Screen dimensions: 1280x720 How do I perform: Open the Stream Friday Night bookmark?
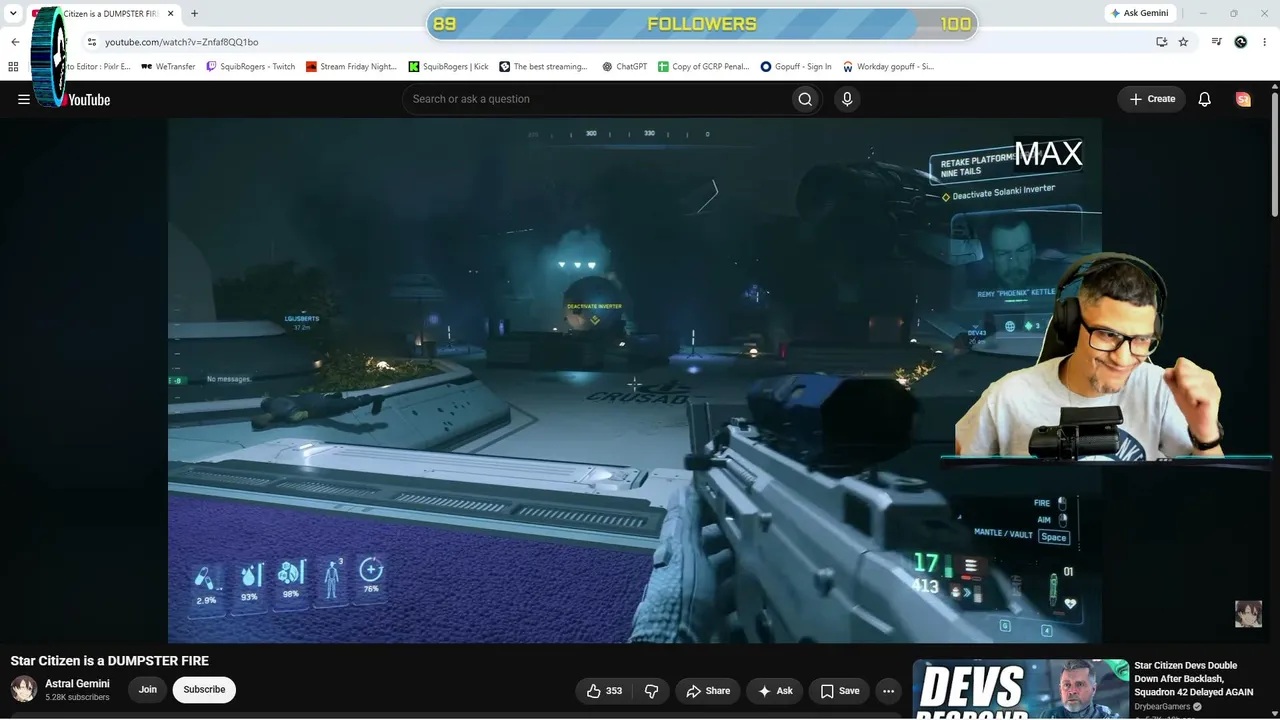[352, 67]
